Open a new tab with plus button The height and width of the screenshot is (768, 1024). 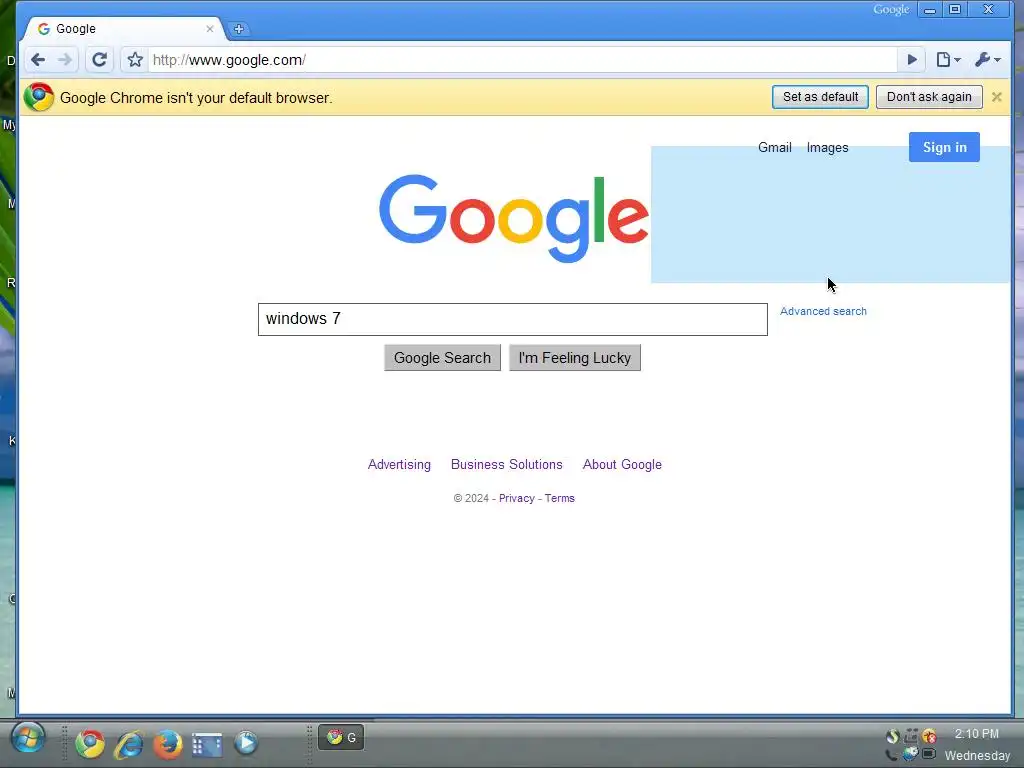point(238,29)
